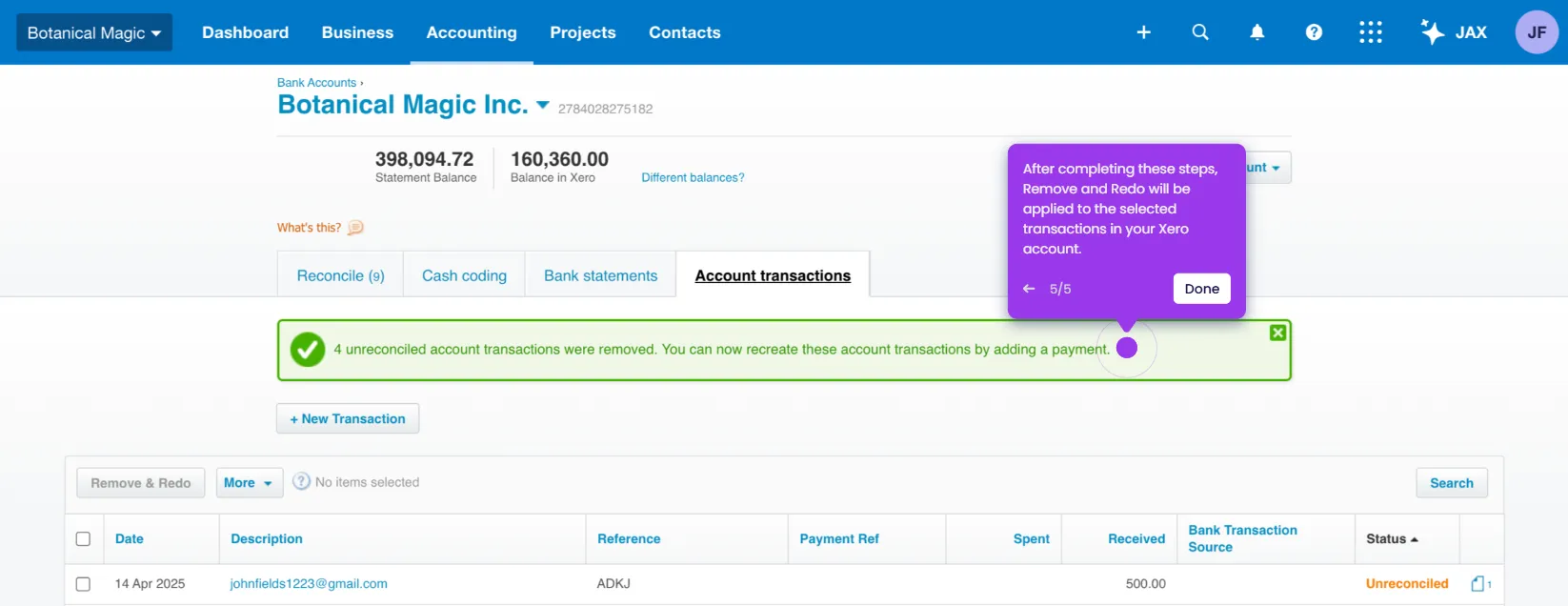The height and width of the screenshot is (606, 1568).
Task: Open the search magnifier in top bar
Action: pyautogui.click(x=1200, y=32)
